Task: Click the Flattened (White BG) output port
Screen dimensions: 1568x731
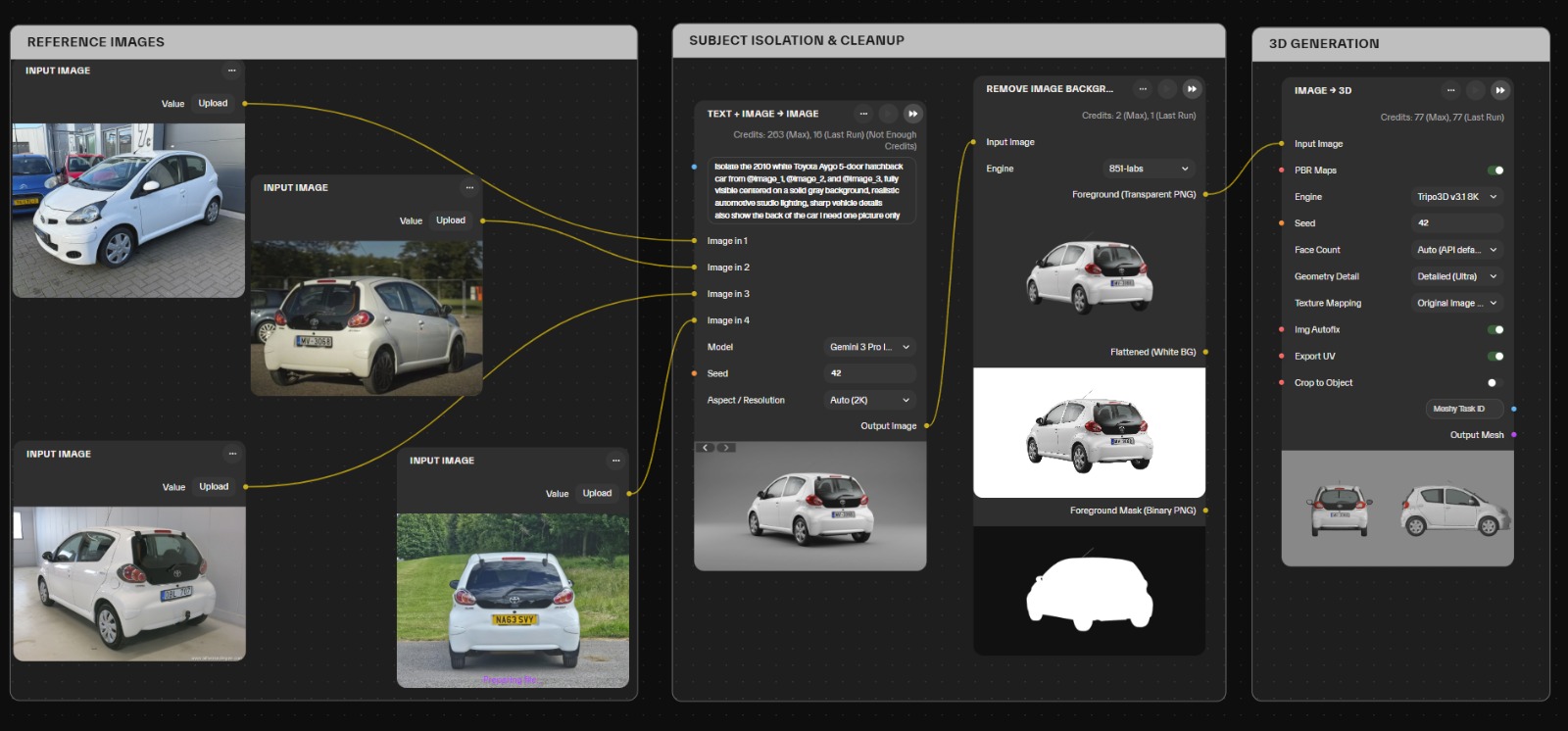Action: [1205, 352]
